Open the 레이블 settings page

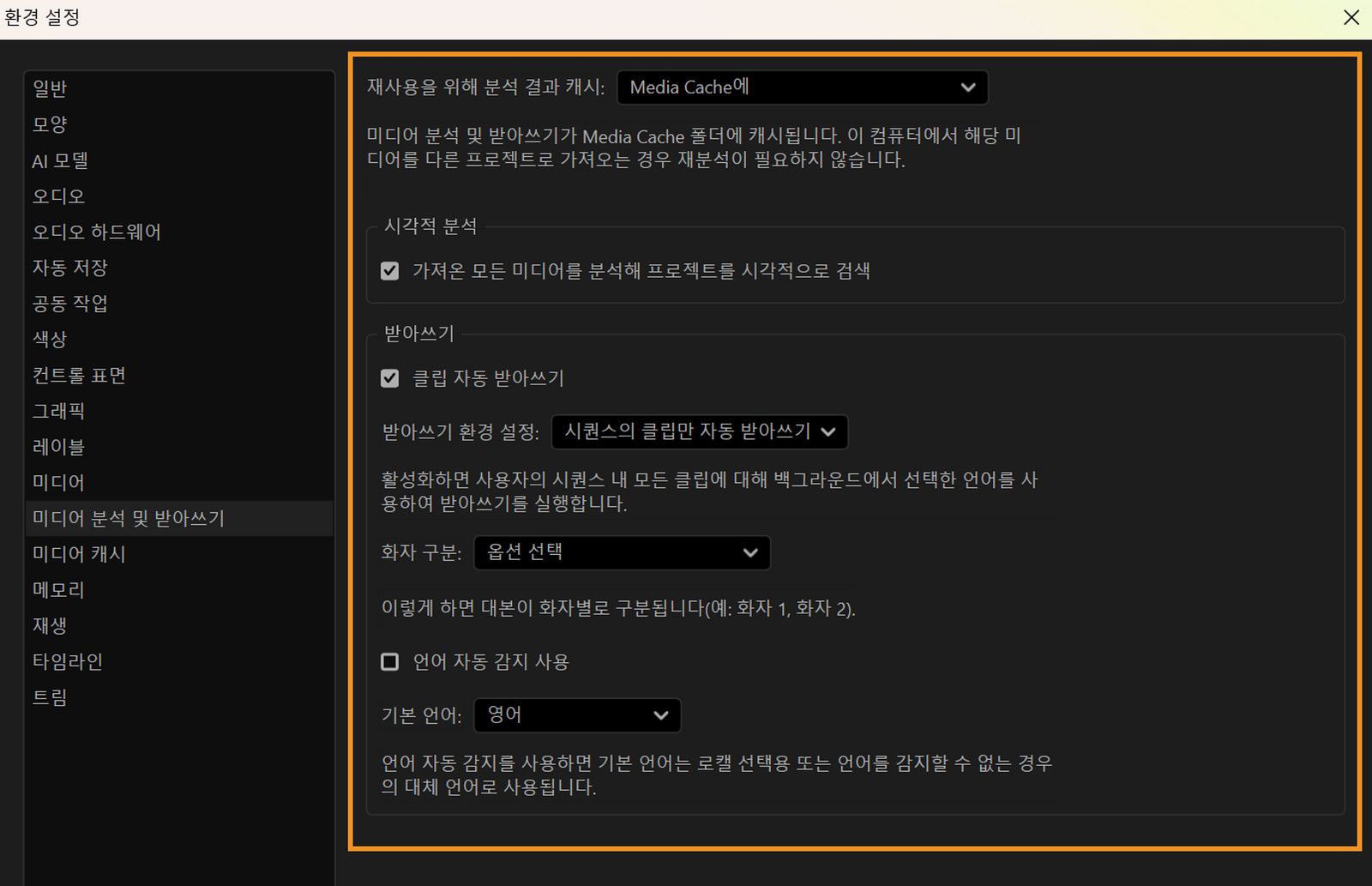tap(57, 446)
